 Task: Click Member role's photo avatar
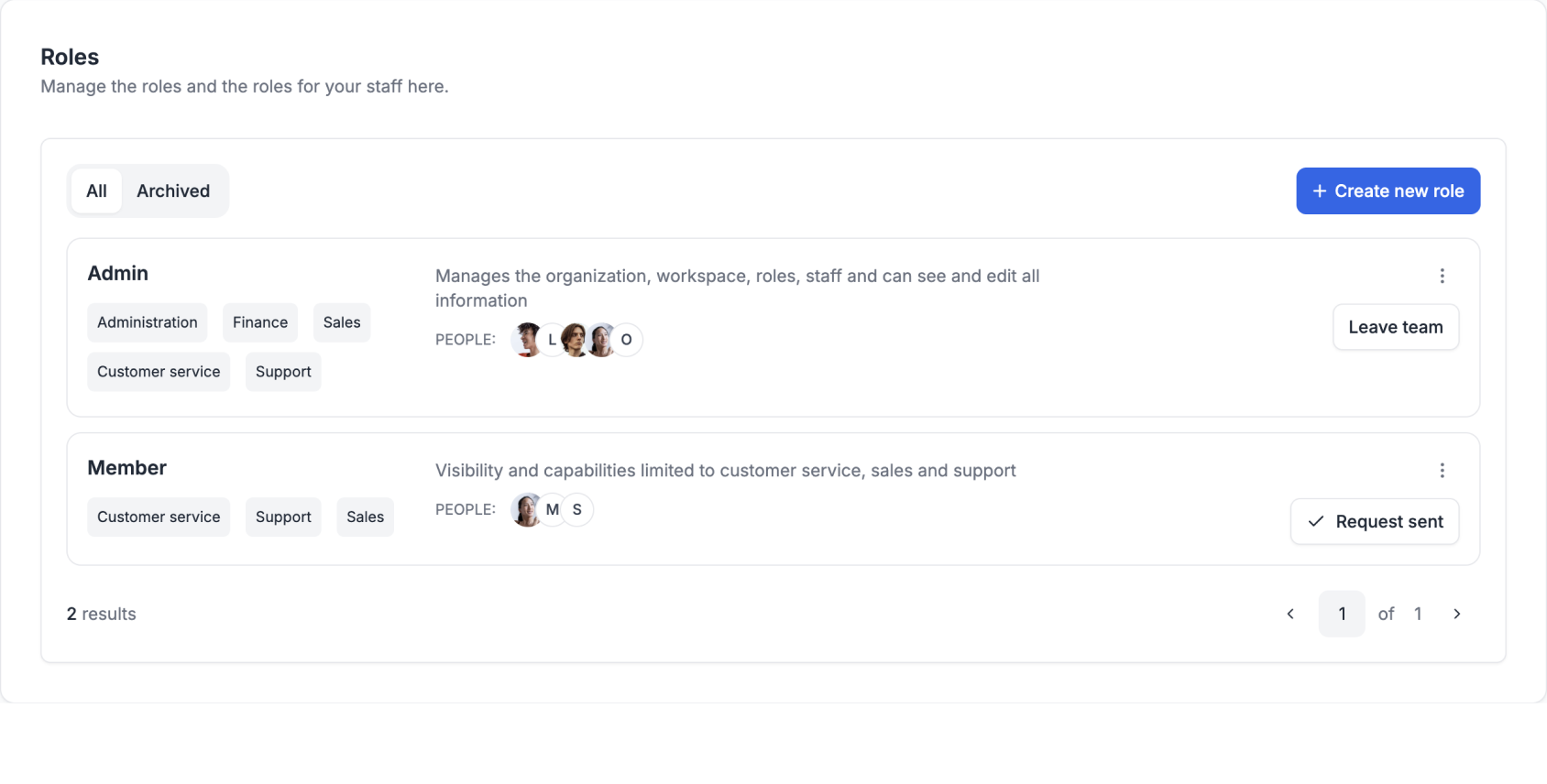click(526, 509)
